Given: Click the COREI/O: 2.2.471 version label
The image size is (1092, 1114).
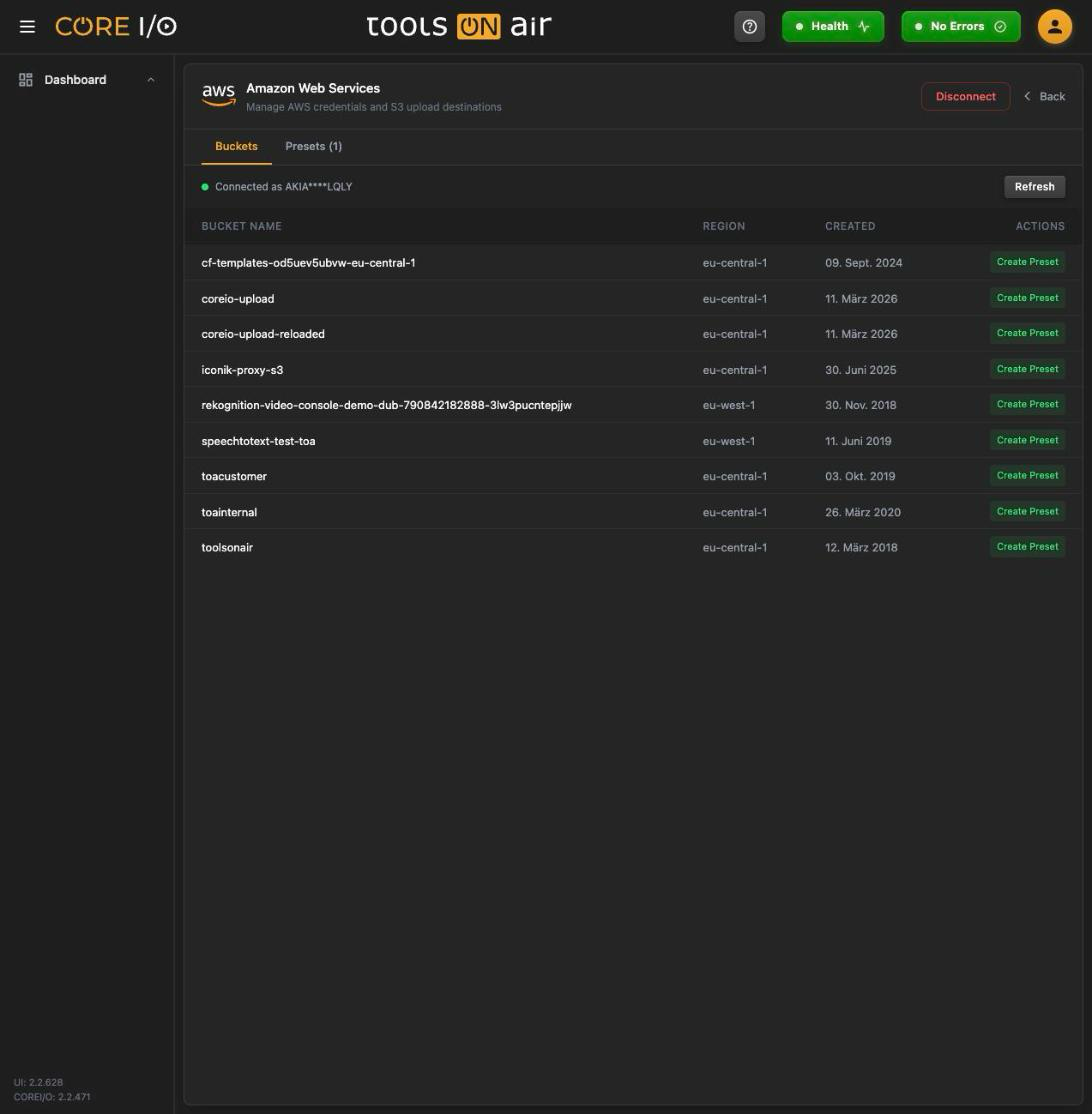Looking at the screenshot, I should pyautogui.click(x=51, y=1096).
